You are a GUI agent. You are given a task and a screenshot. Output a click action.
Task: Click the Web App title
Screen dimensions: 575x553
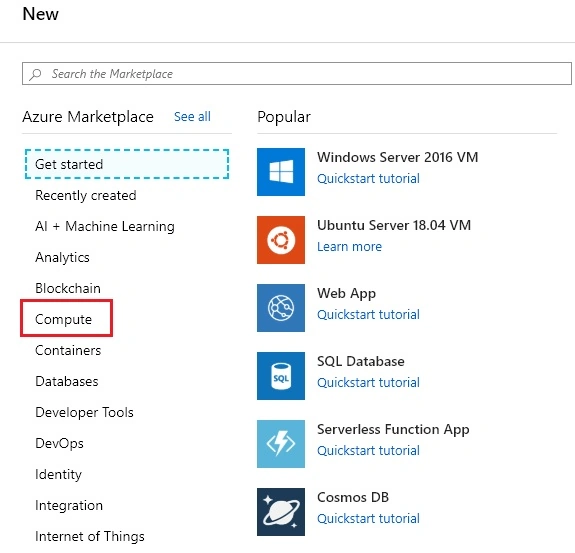[x=347, y=293]
